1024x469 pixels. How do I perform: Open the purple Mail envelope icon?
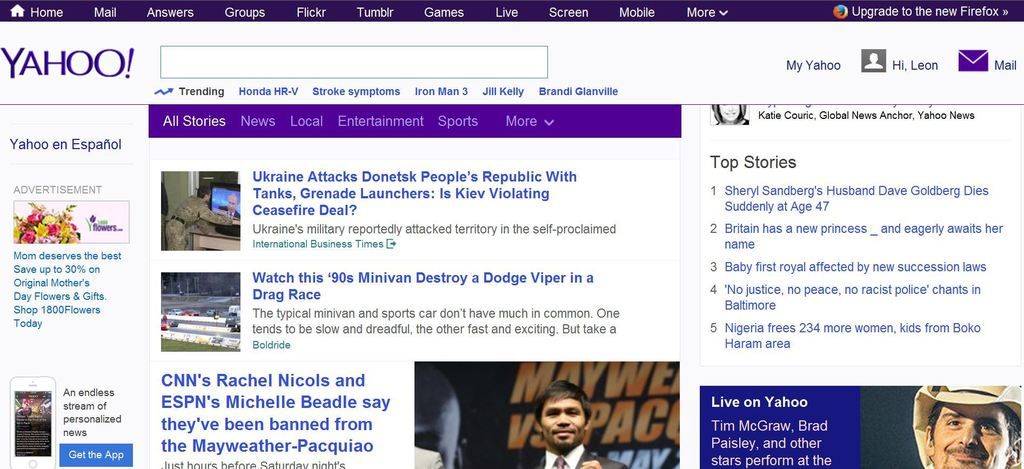(x=973, y=61)
